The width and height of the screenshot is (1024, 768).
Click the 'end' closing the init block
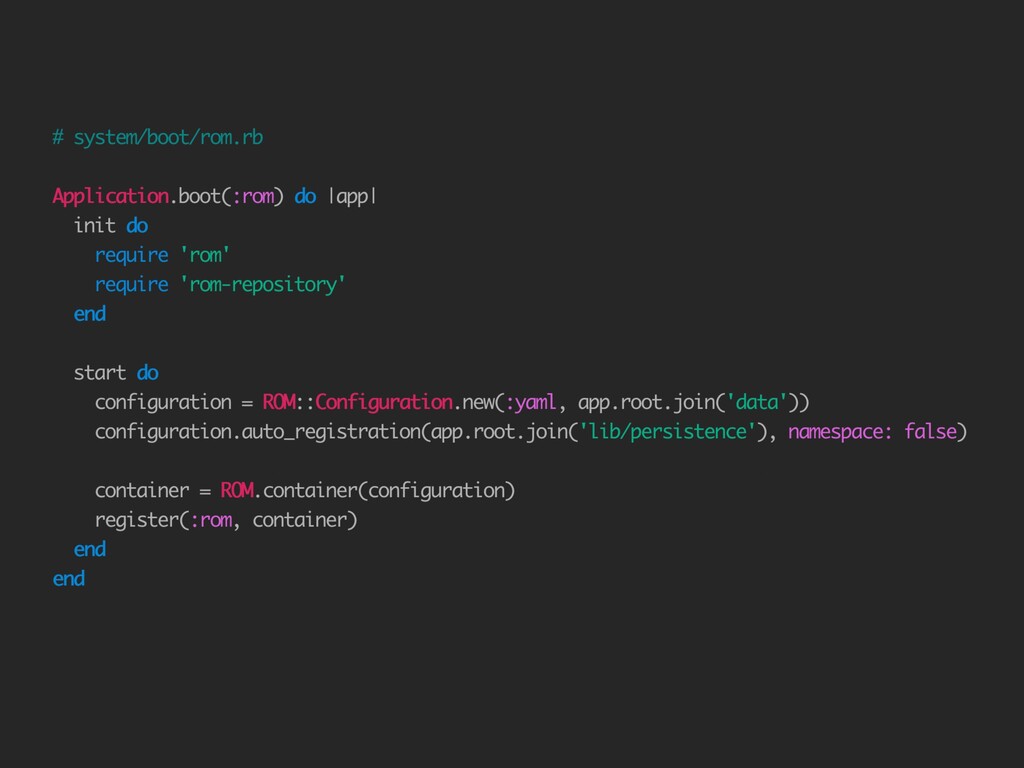coord(90,314)
